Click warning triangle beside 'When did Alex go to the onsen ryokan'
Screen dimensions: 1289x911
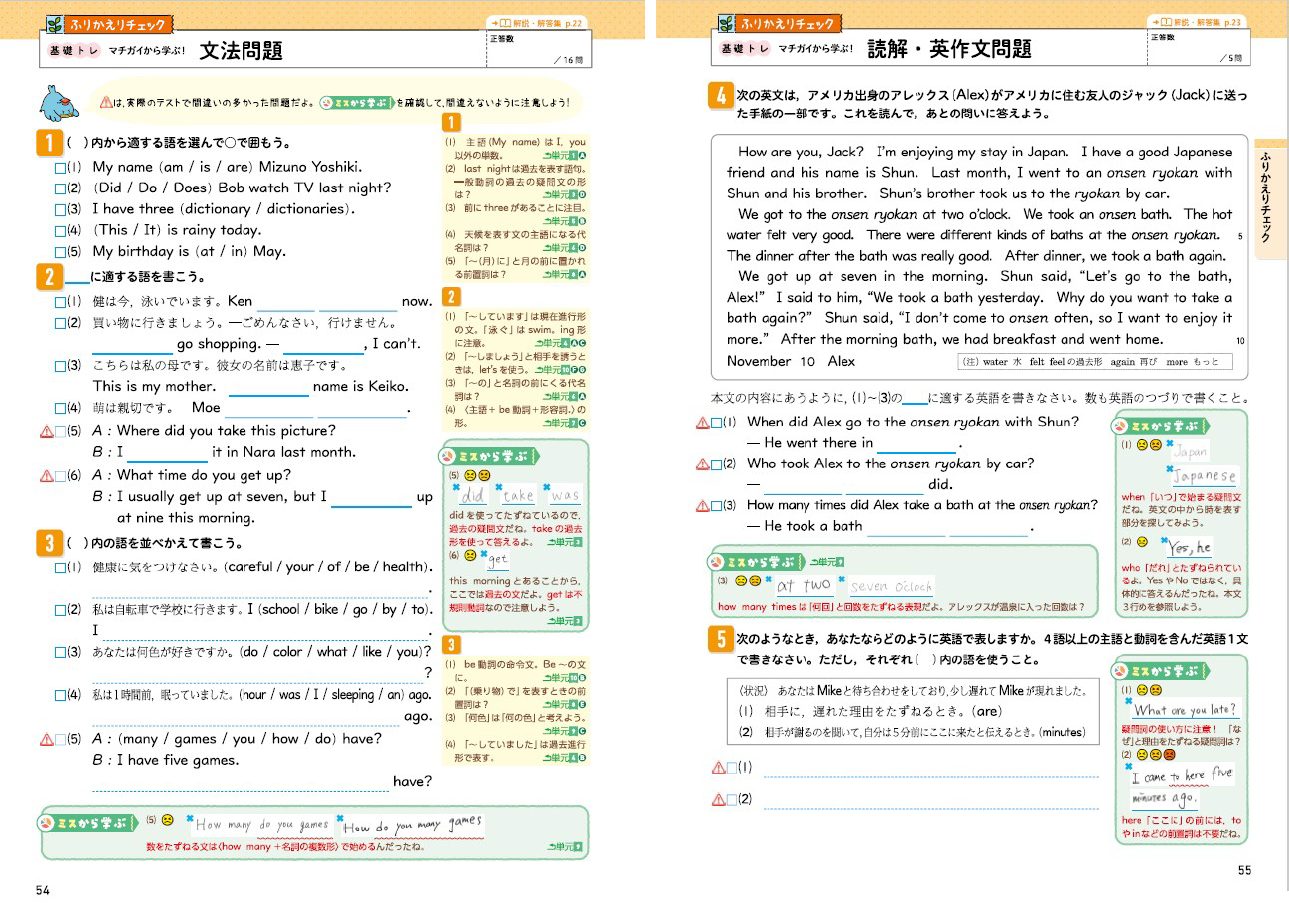[x=702, y=422]
